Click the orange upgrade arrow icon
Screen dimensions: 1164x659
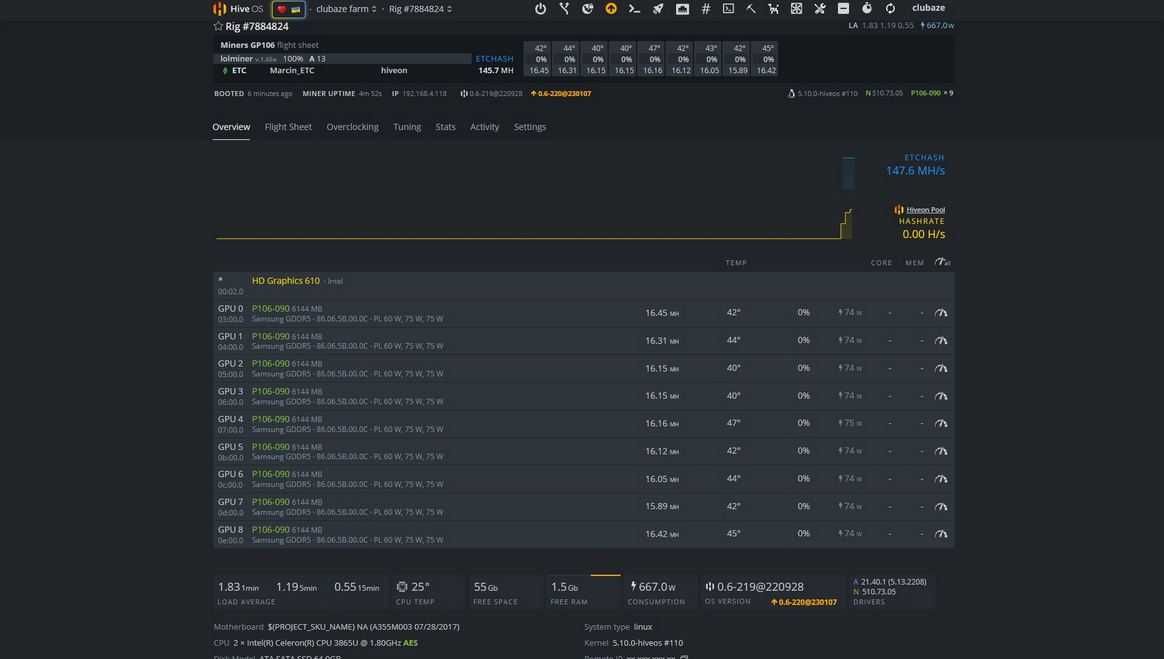tap(611, 9)
